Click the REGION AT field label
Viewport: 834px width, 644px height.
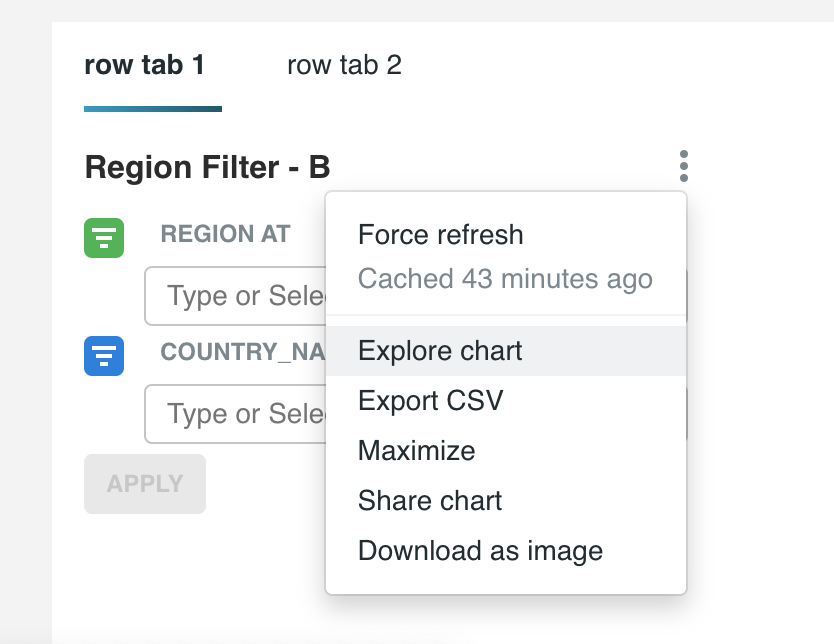(x=225, y=234)
